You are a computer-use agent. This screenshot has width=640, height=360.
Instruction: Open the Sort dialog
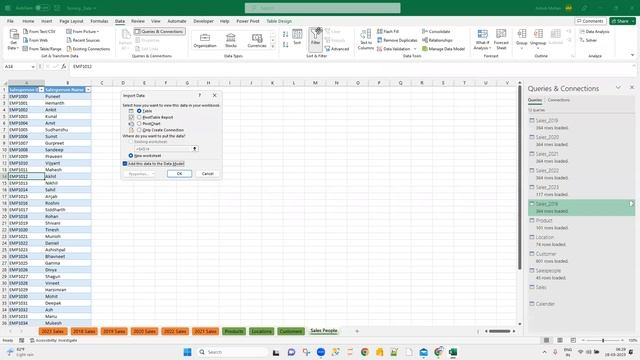297,37
